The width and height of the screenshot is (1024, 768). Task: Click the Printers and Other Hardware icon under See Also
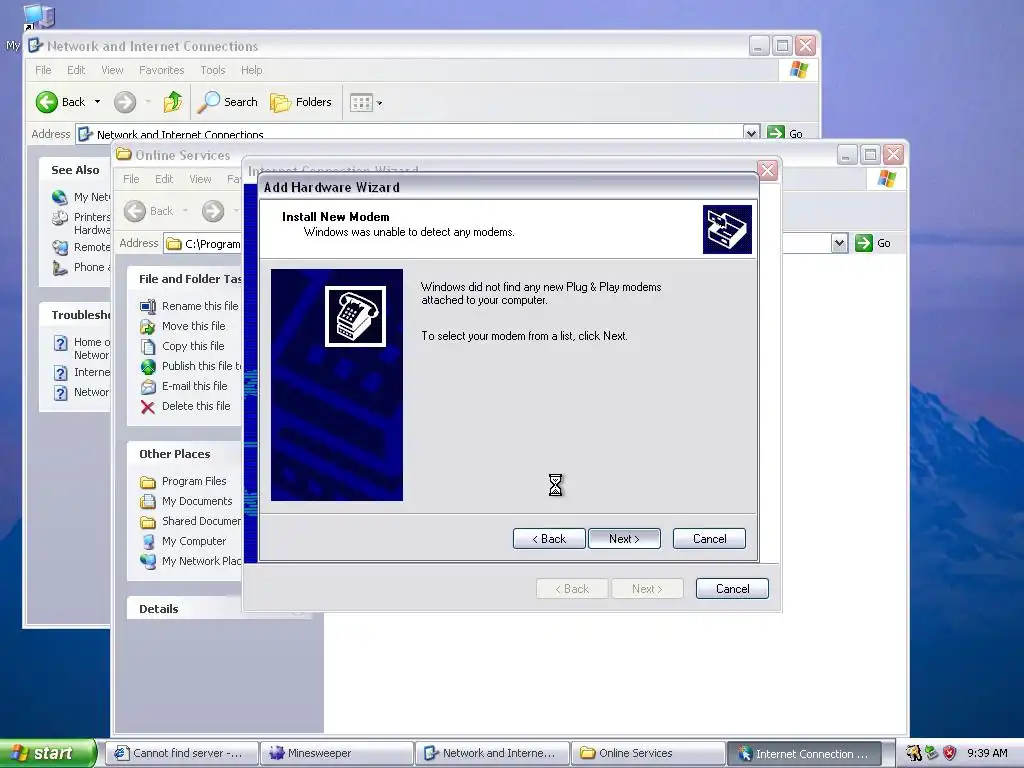point(60,218)
